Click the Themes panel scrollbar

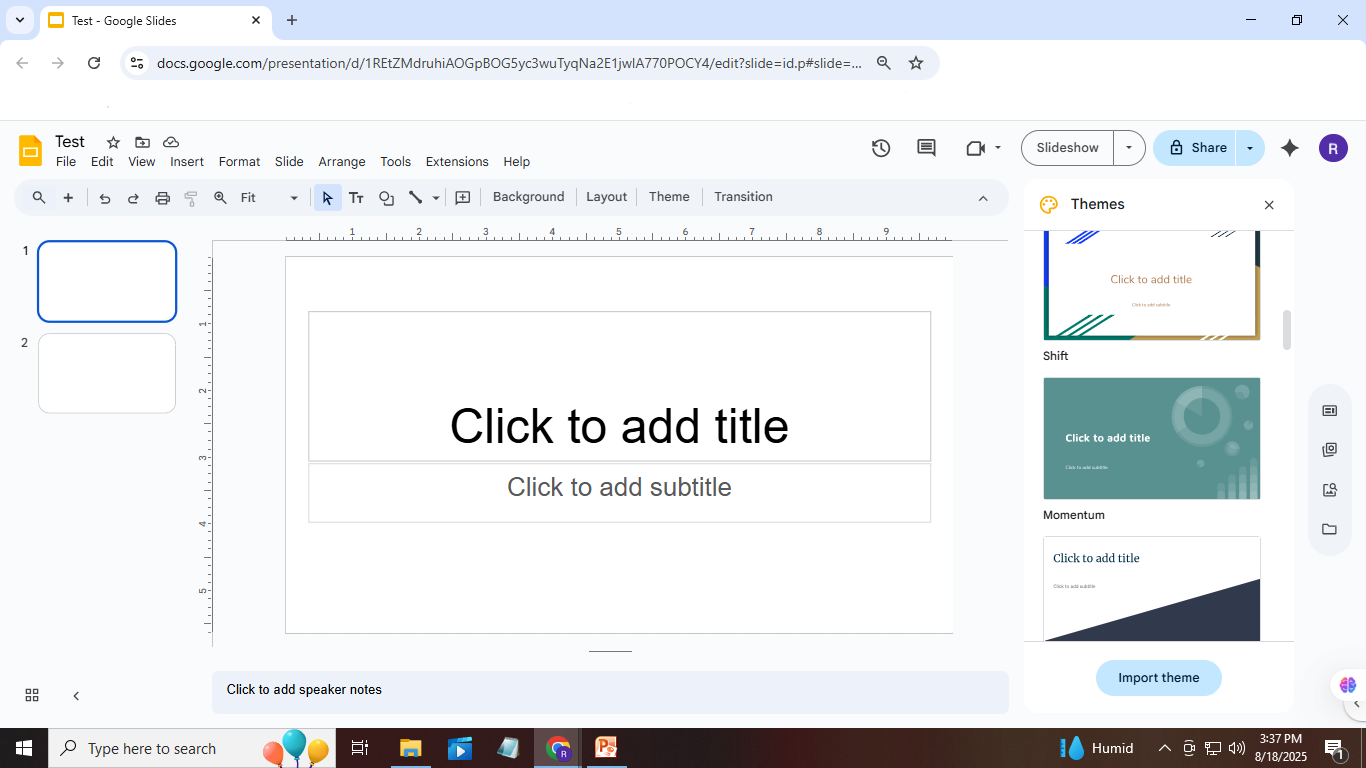[1287, 330]
